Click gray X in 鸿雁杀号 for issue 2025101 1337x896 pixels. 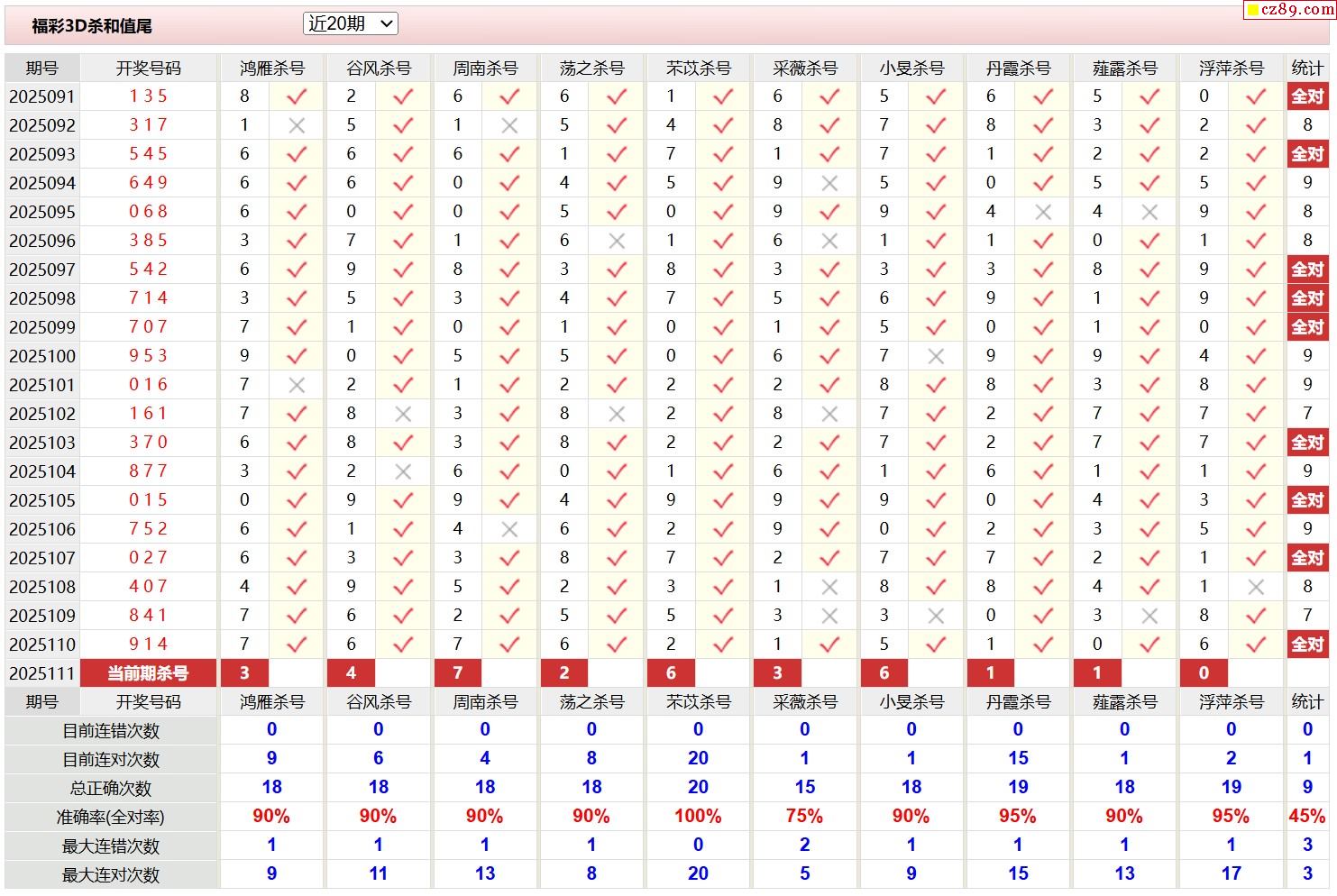(297, 385)
